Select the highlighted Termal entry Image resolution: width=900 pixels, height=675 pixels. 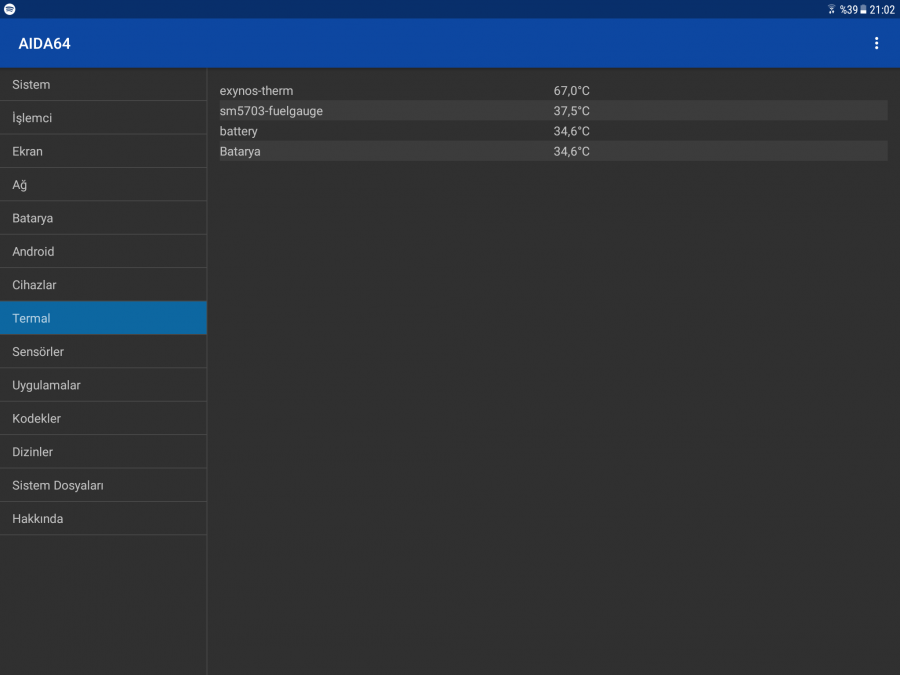coord(103,317)
